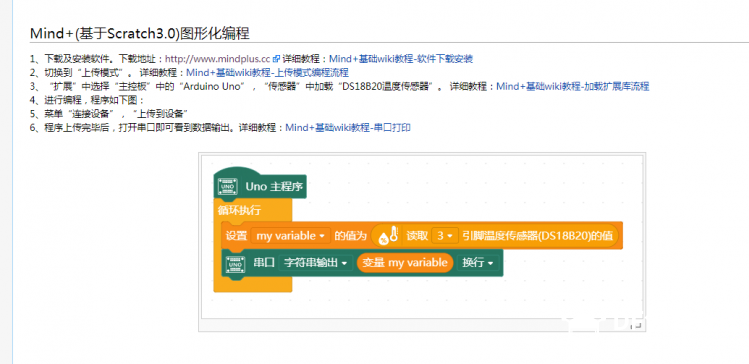Click the step 4 text 进行编程，程序如下图
The width and height of the screenshot is (749, 364).
click(94, 100)
